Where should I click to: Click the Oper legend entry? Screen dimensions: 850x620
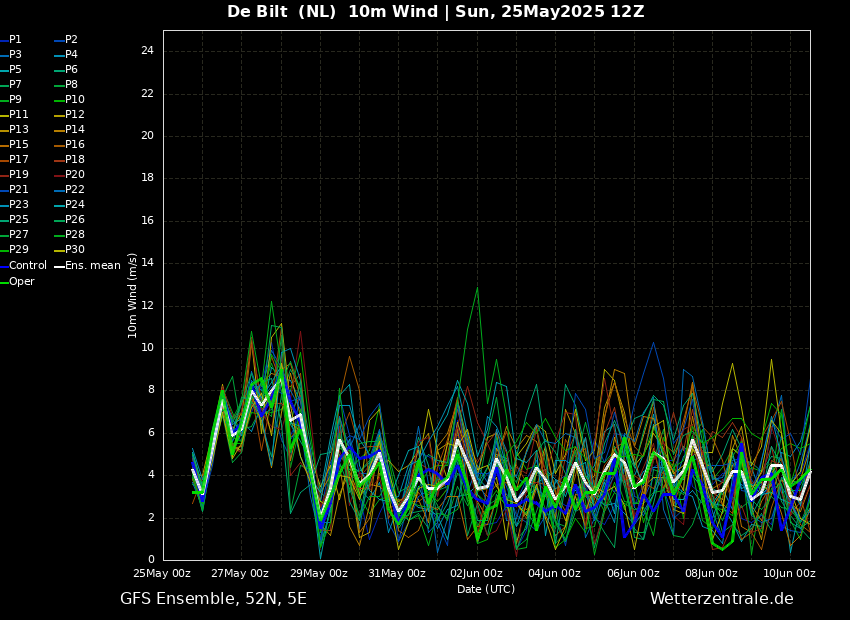click(x=21, y=282)
